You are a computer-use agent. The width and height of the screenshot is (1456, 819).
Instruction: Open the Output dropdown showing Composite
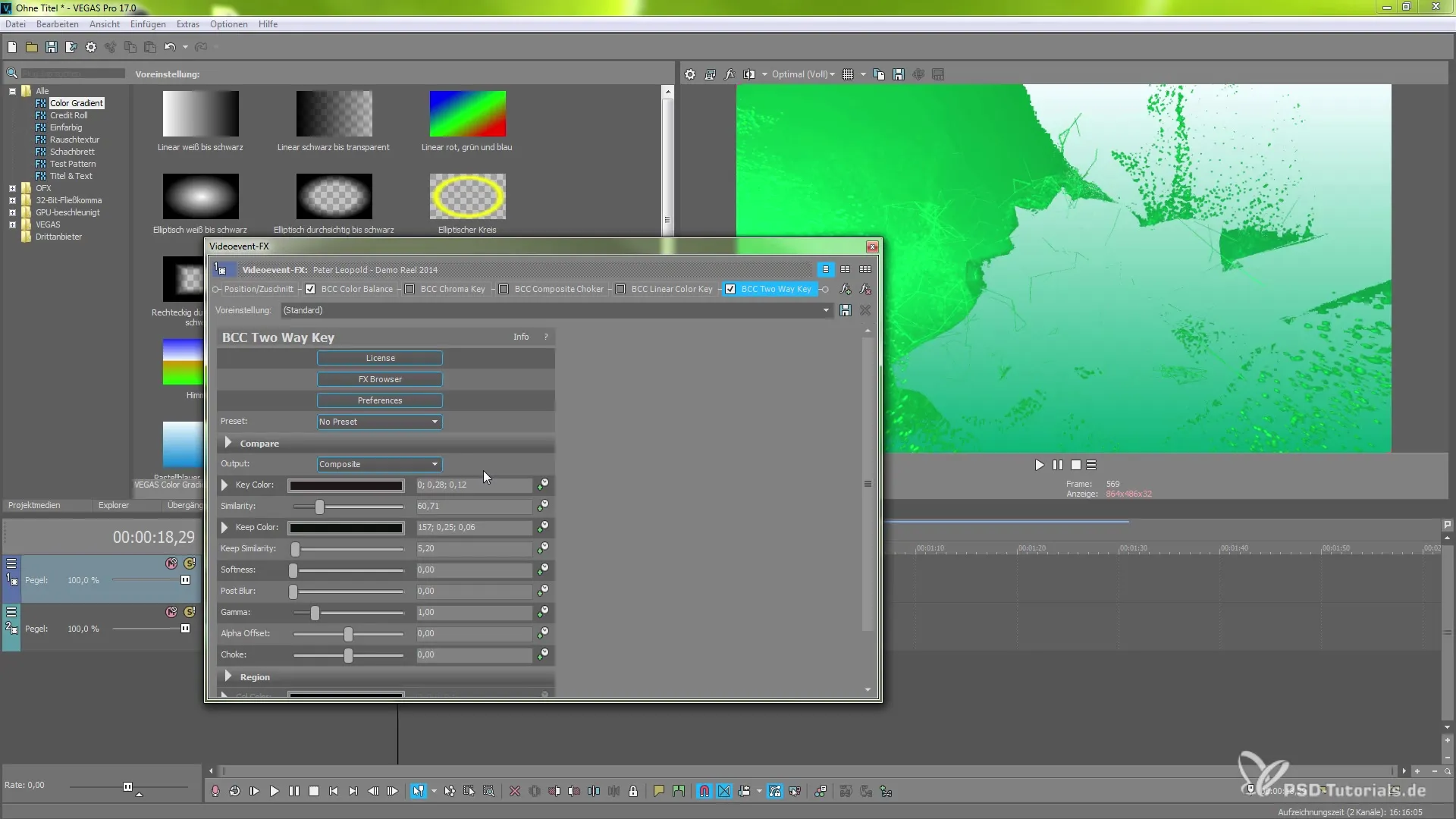click(379, 464)
